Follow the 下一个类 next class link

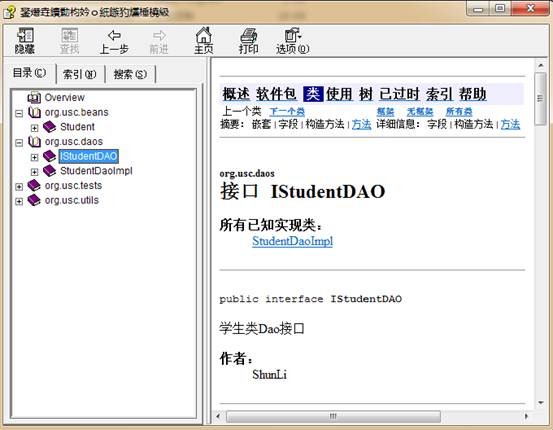[287, 112]
